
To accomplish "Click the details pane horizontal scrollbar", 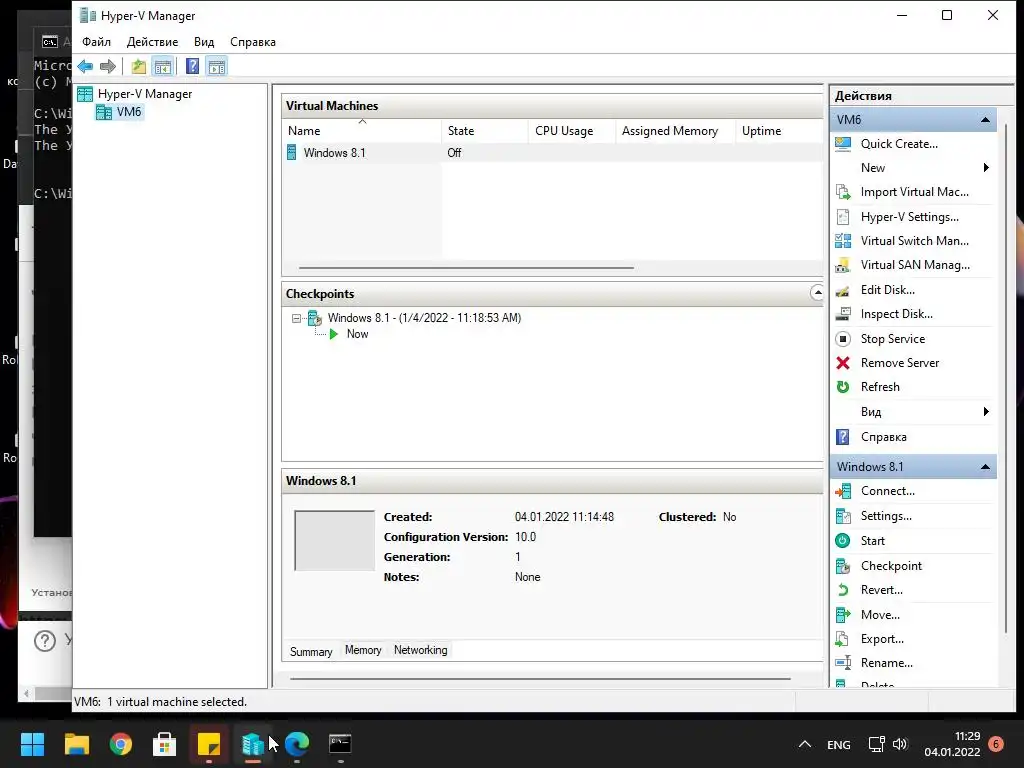I will 540,679.
